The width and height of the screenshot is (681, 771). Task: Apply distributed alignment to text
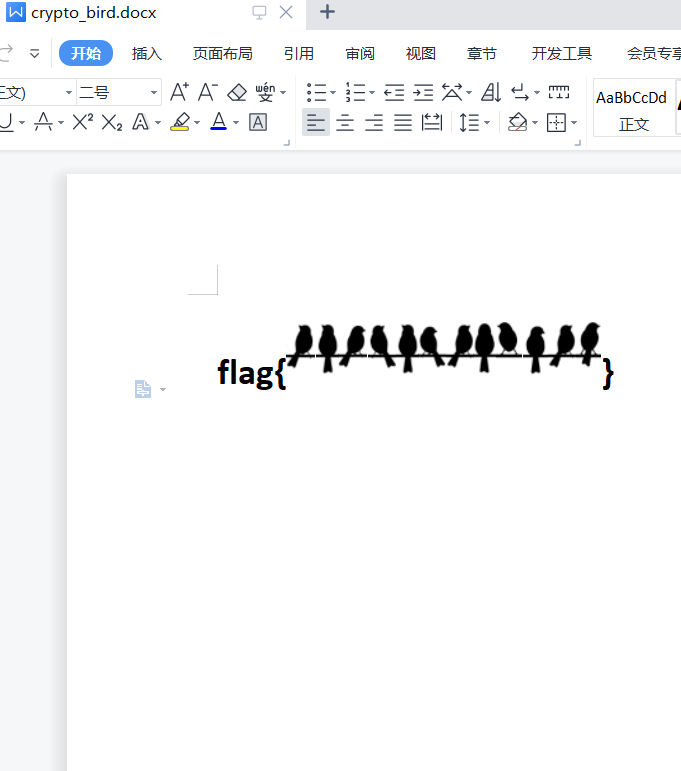point(432,123)
